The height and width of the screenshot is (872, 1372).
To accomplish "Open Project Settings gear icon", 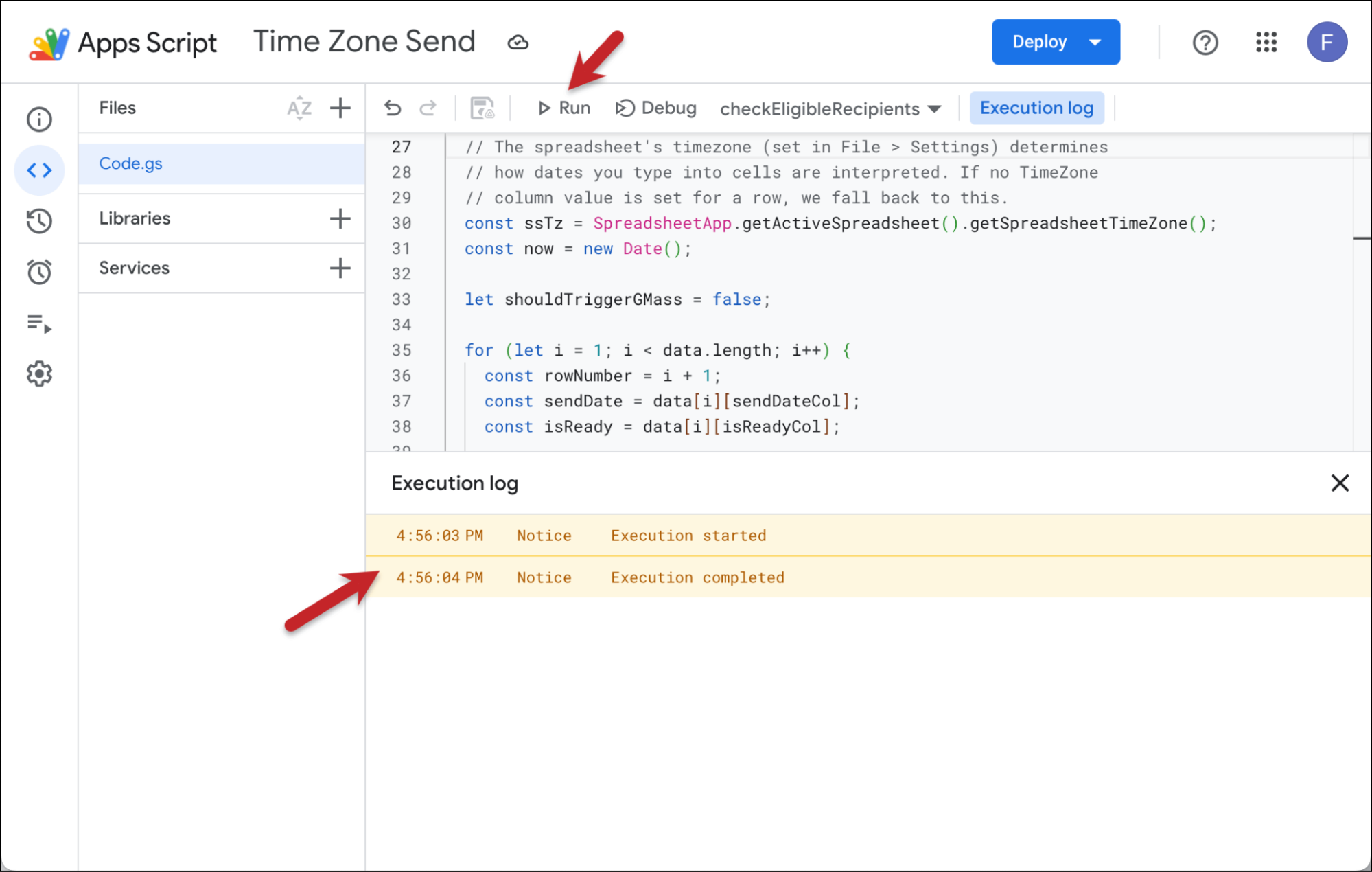I will (x=39, y=374).
